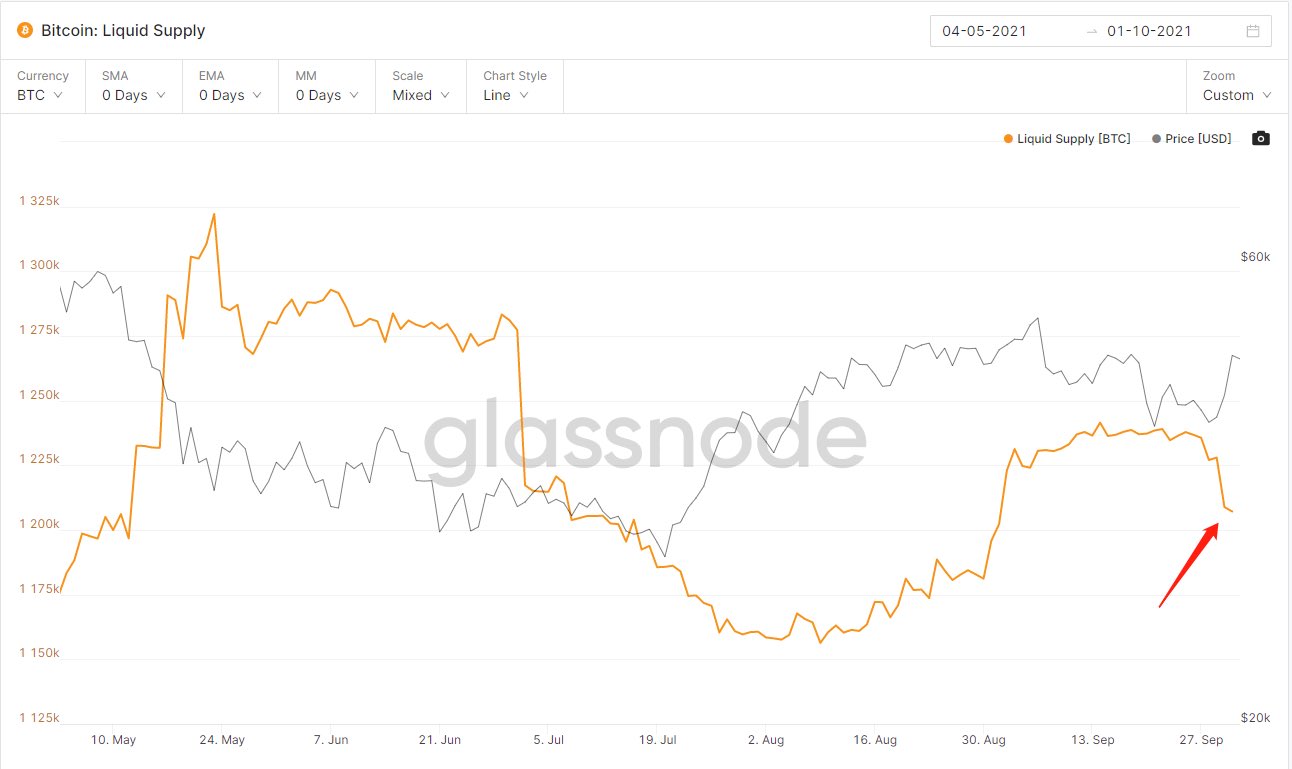Expand the SMA 0 Days dropdown
Viewport: 1292px width, 769px height.
(134, 86)
